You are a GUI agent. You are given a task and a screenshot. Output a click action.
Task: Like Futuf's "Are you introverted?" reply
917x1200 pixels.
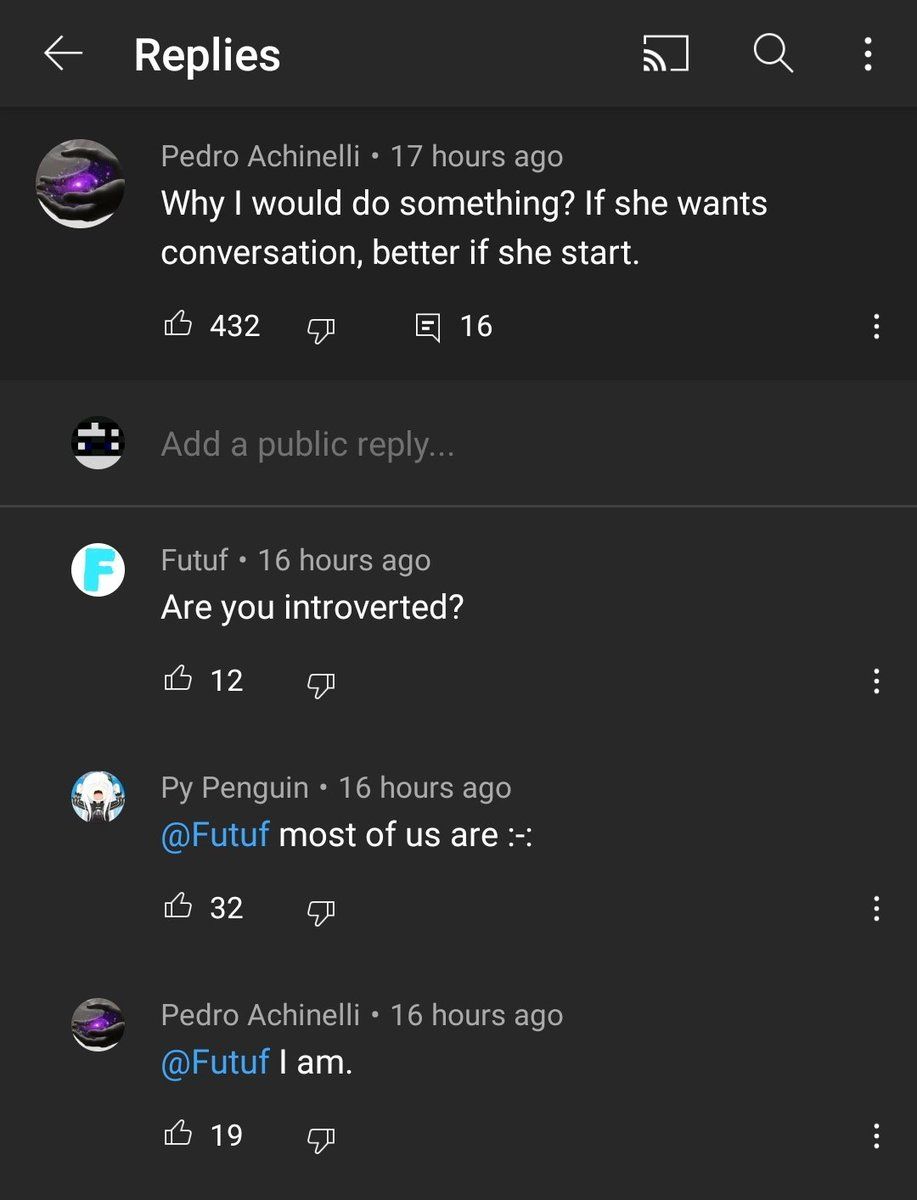click(178, 680)
